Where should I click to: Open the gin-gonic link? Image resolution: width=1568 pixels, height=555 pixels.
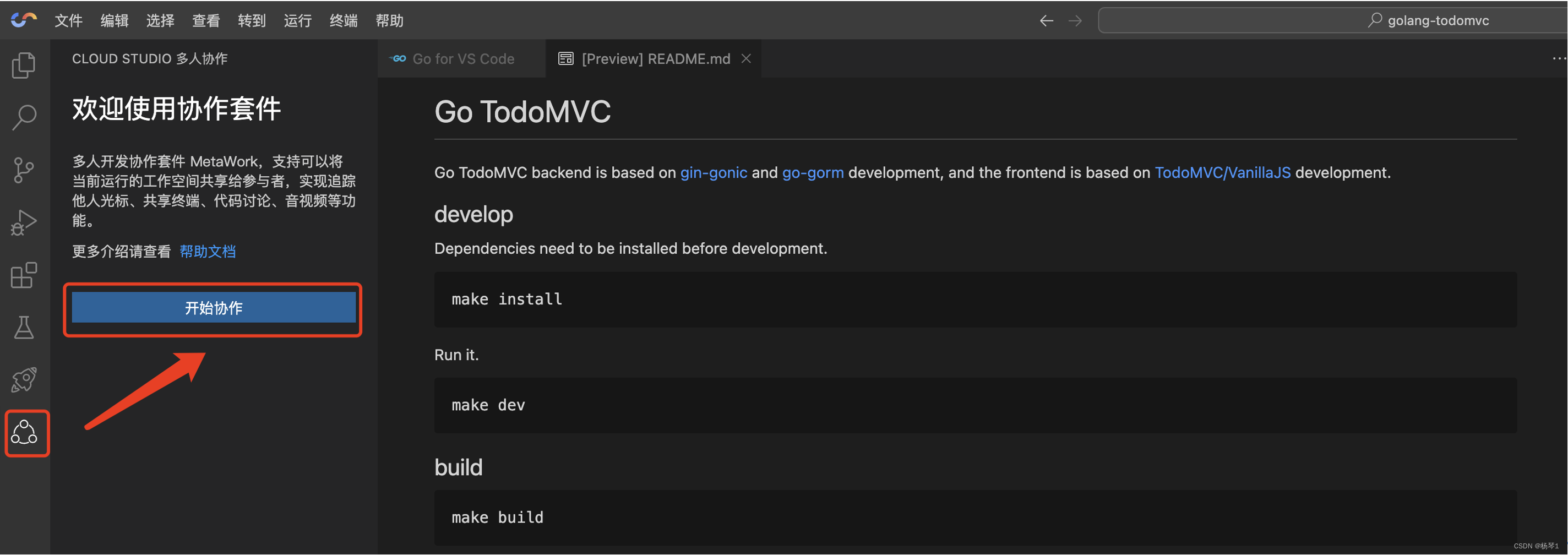click(714, 173)
